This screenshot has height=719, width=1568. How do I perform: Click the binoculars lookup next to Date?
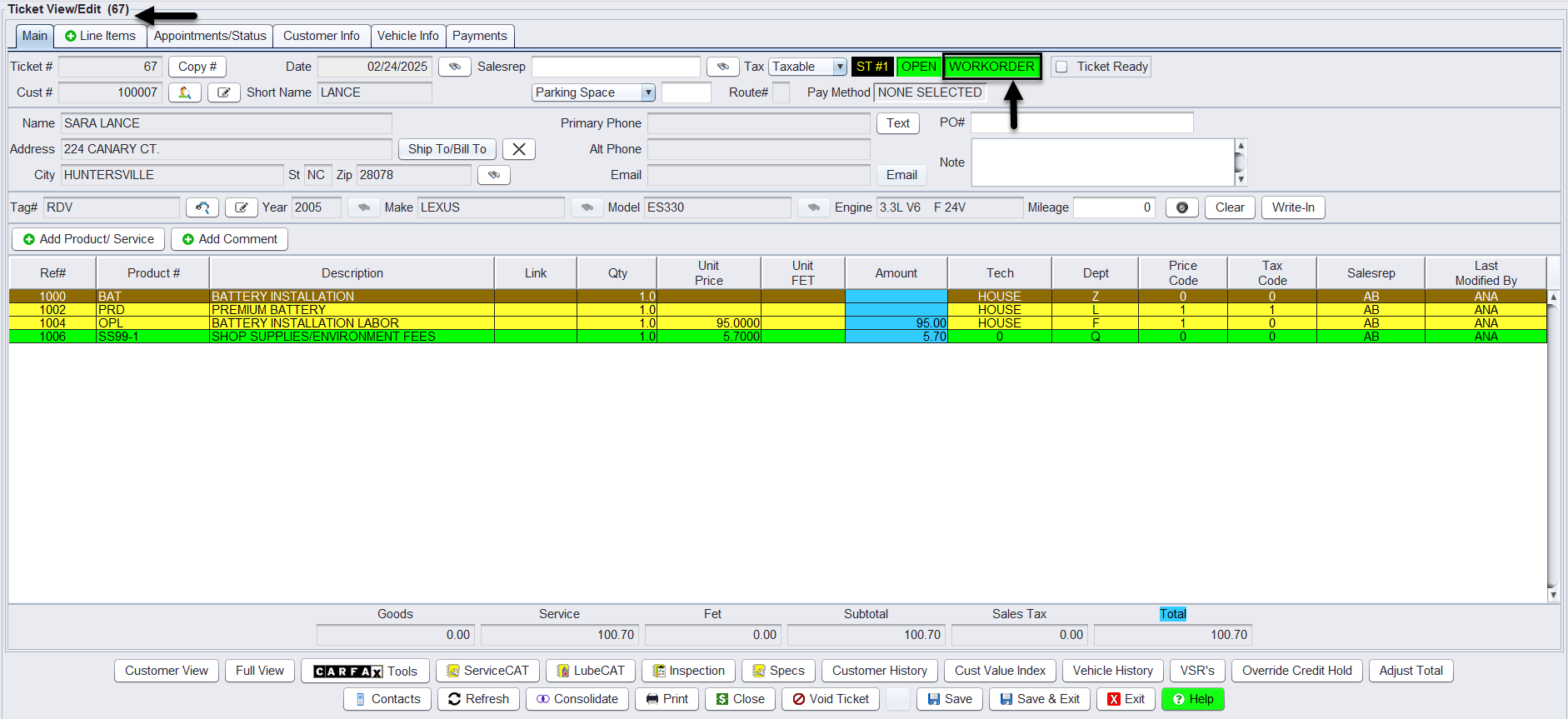pos(454,67)
